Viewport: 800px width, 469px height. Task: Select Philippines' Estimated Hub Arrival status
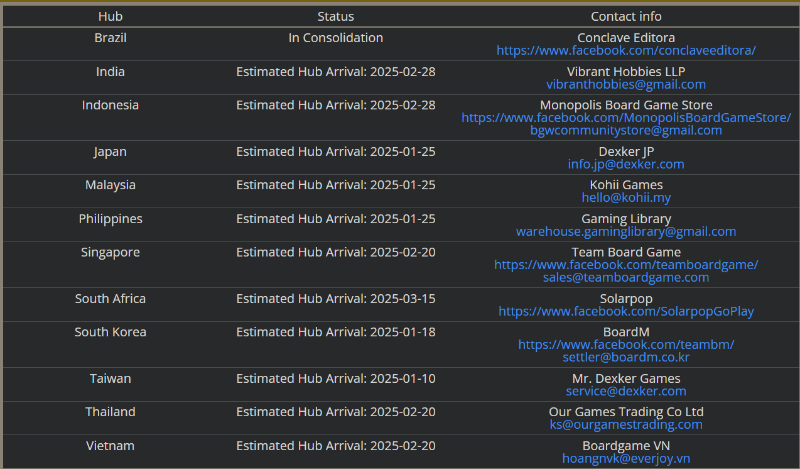point(336,219)
